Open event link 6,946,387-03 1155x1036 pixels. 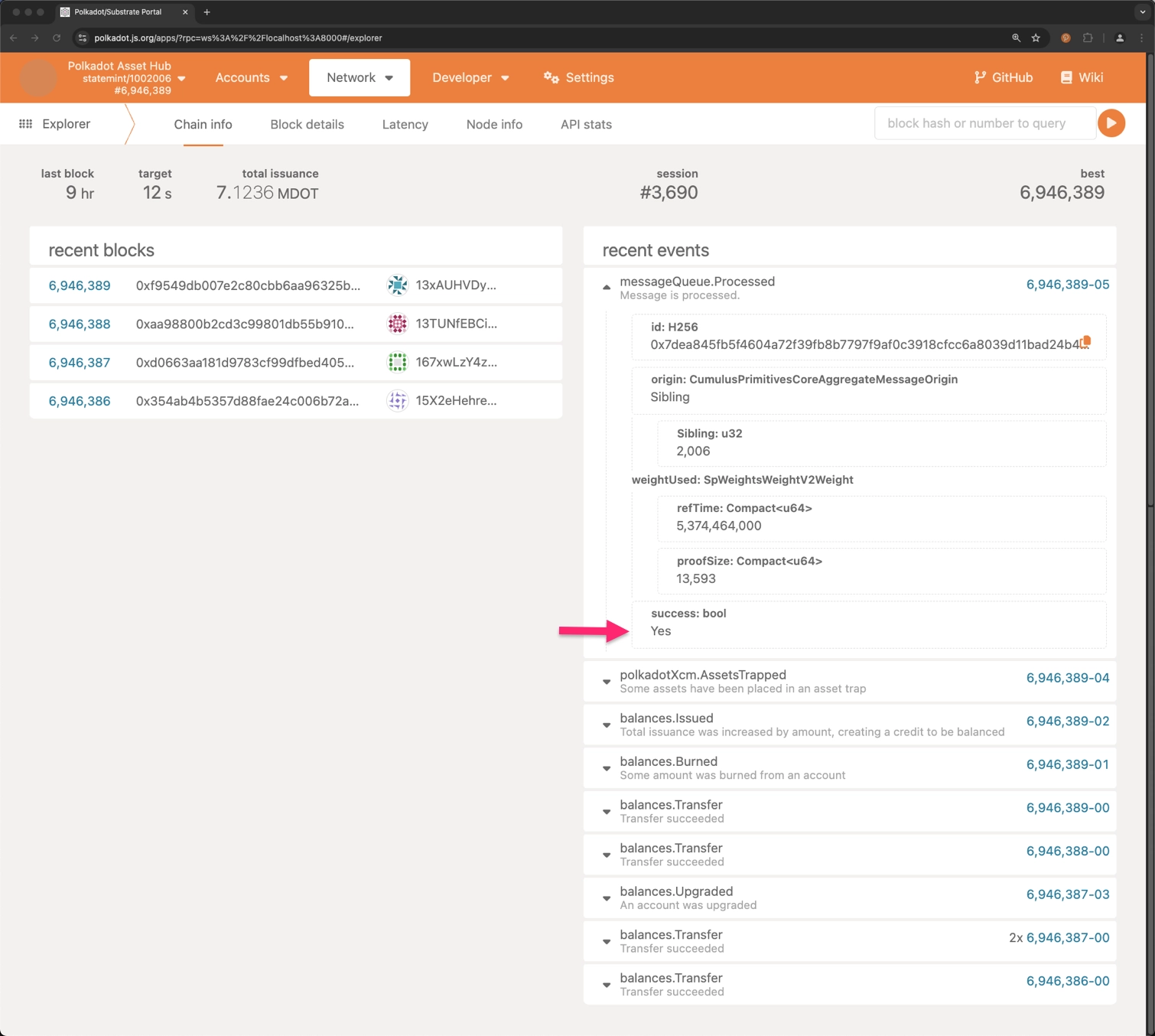(1067, 894)
